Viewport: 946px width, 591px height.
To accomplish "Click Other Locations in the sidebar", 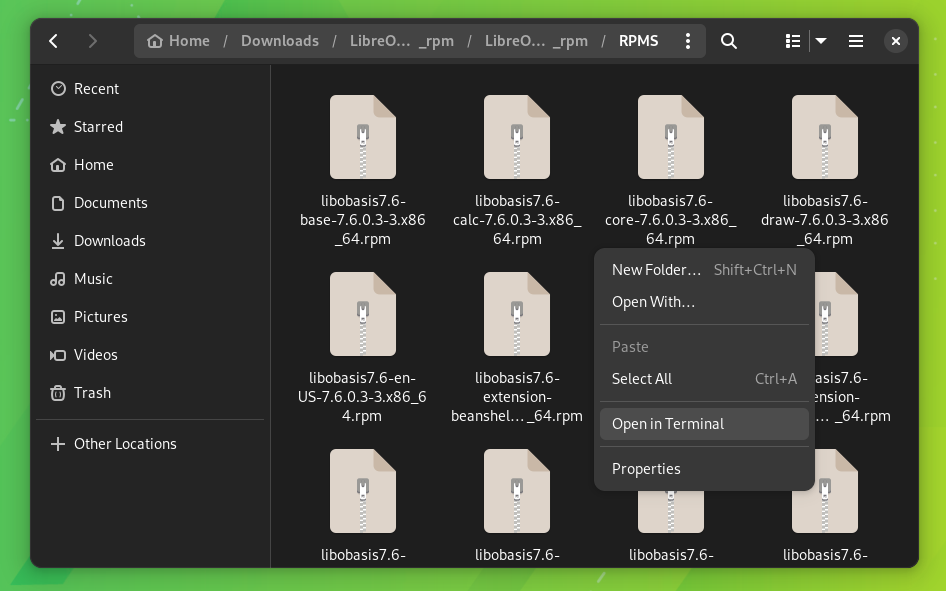I will click(124, 443).
